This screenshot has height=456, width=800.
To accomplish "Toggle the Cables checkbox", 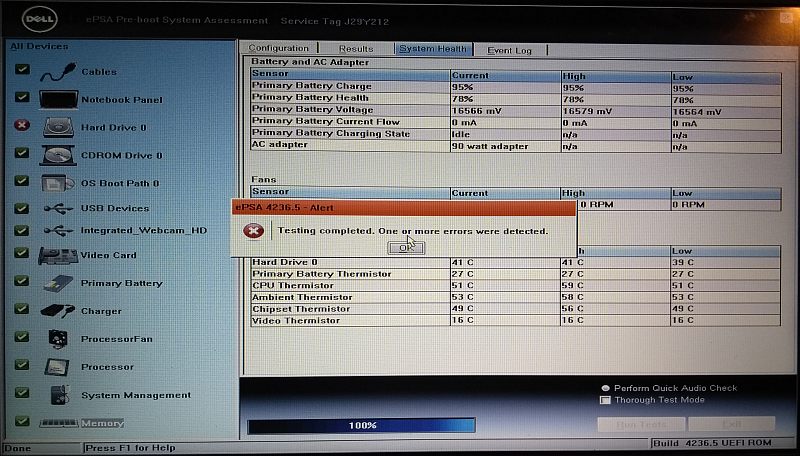I will pos(22,69).
